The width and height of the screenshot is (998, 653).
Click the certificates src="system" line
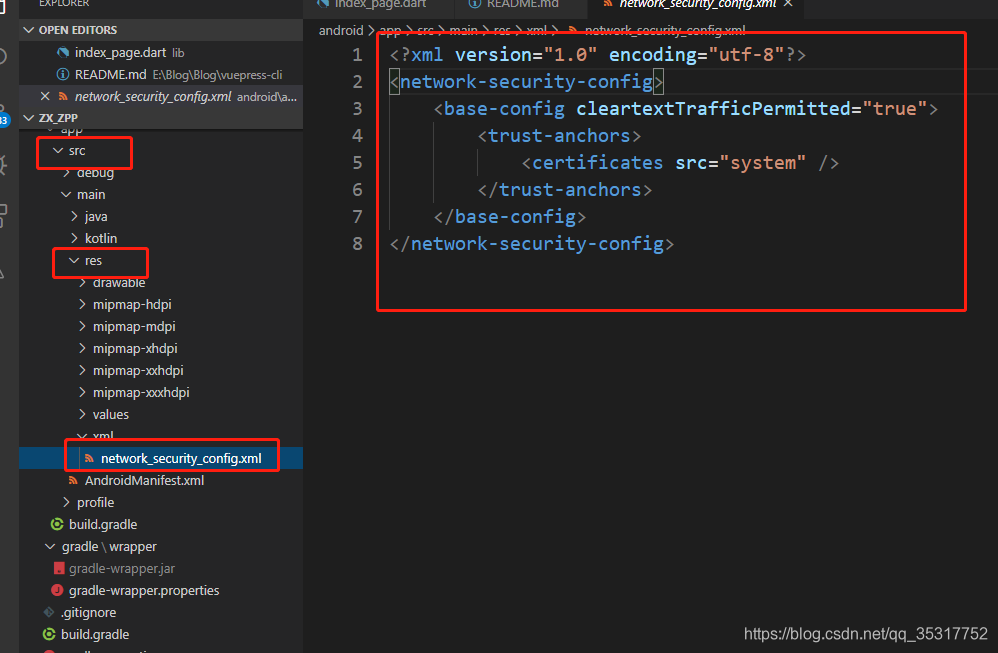point(680,163)
